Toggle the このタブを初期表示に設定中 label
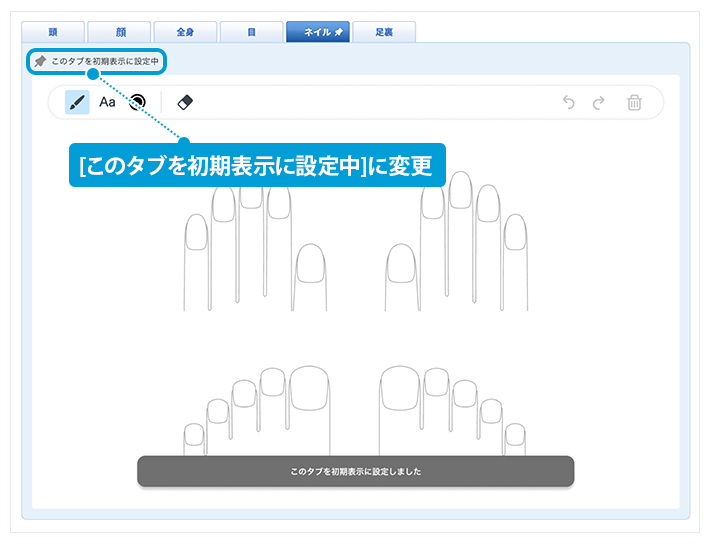 pyautogui.click(x=104, y=62)
